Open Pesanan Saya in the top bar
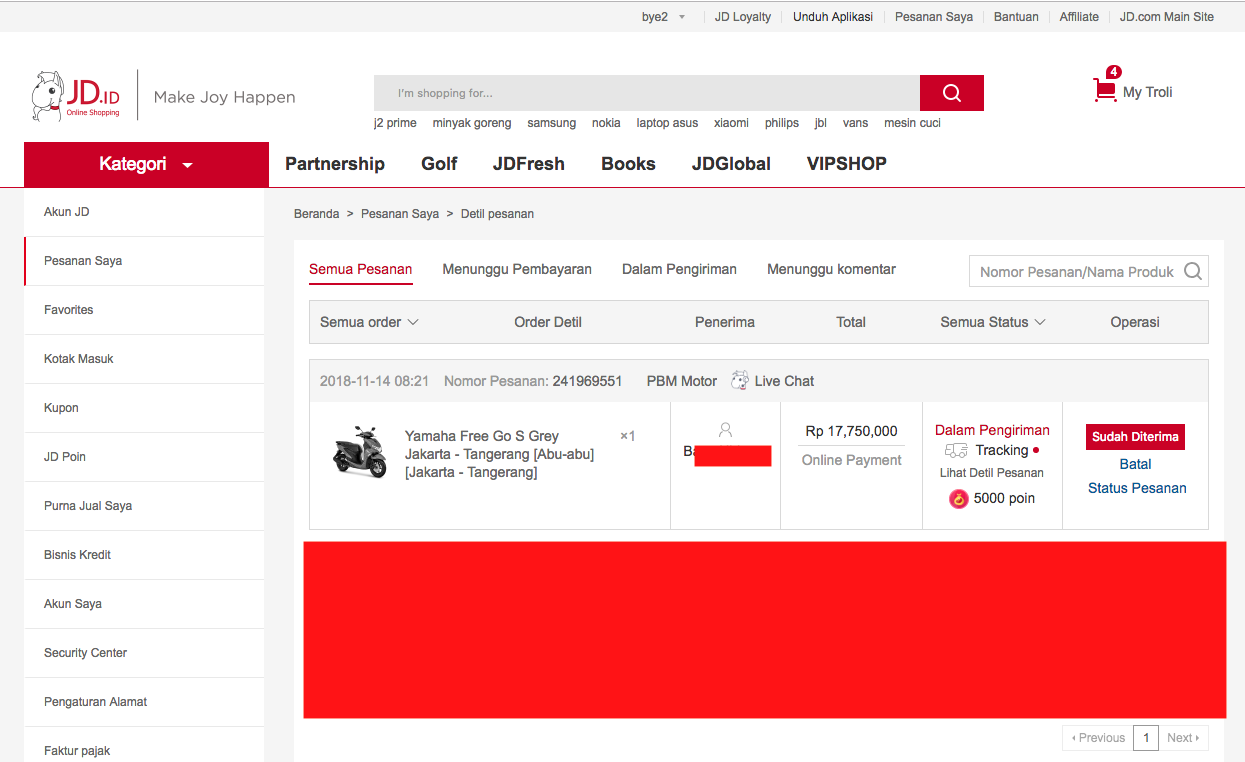This screenshot has height=762, width=1245. (x=934, y=17)
